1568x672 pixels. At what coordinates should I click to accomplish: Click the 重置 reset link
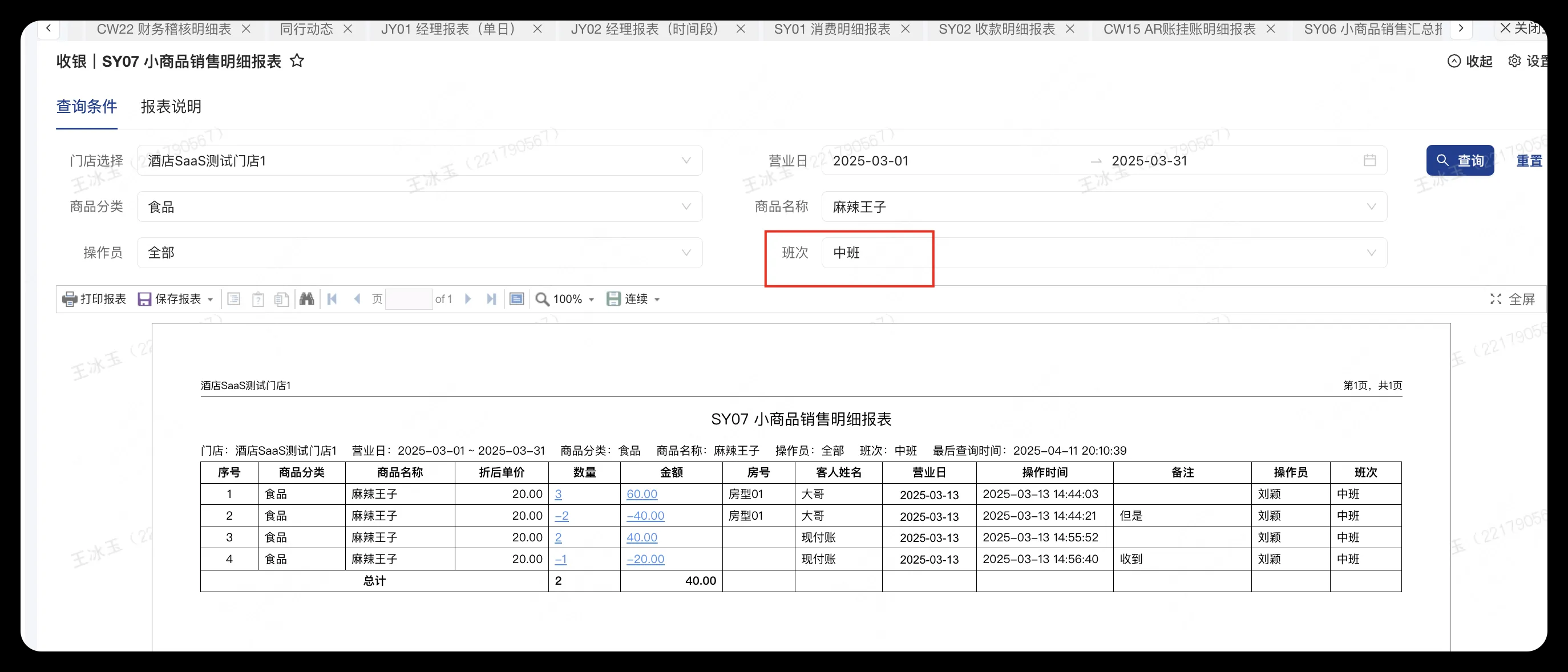[1529, 161]
